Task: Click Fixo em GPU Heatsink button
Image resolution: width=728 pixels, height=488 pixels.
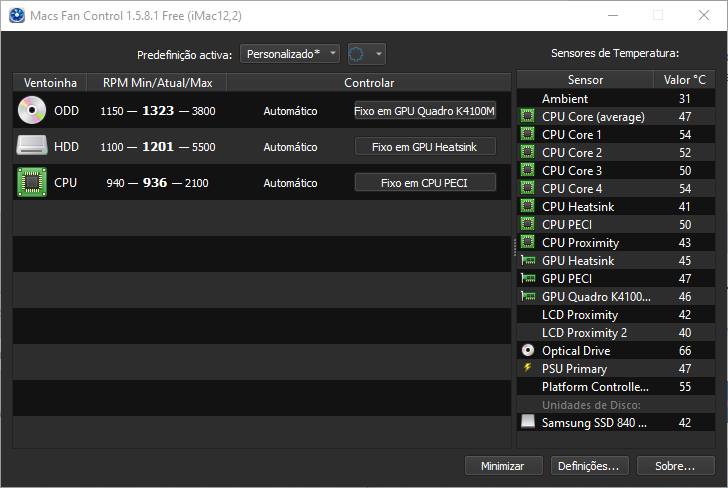Action: coord(425,147)
